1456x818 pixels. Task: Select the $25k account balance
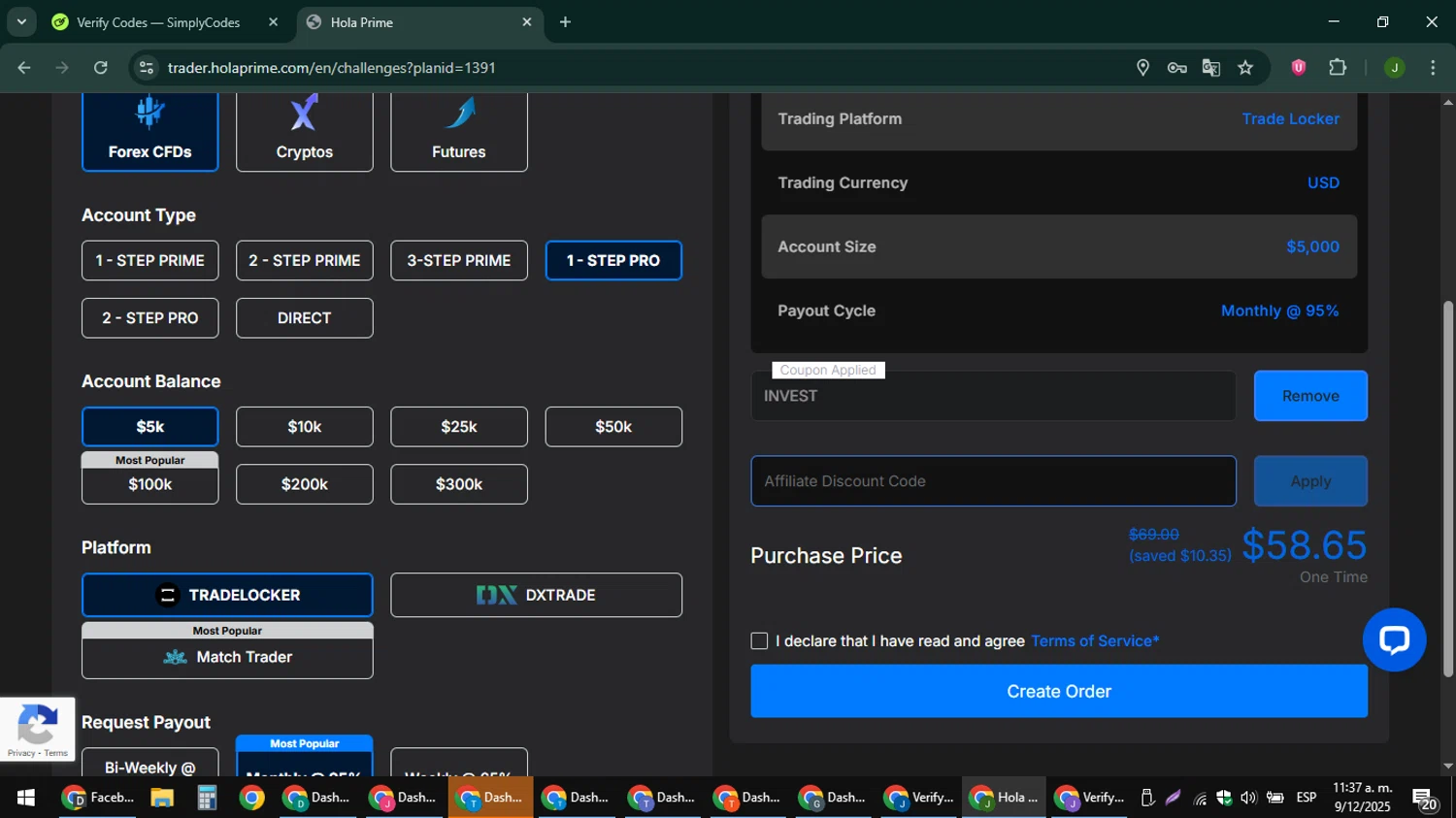point(459,427)
